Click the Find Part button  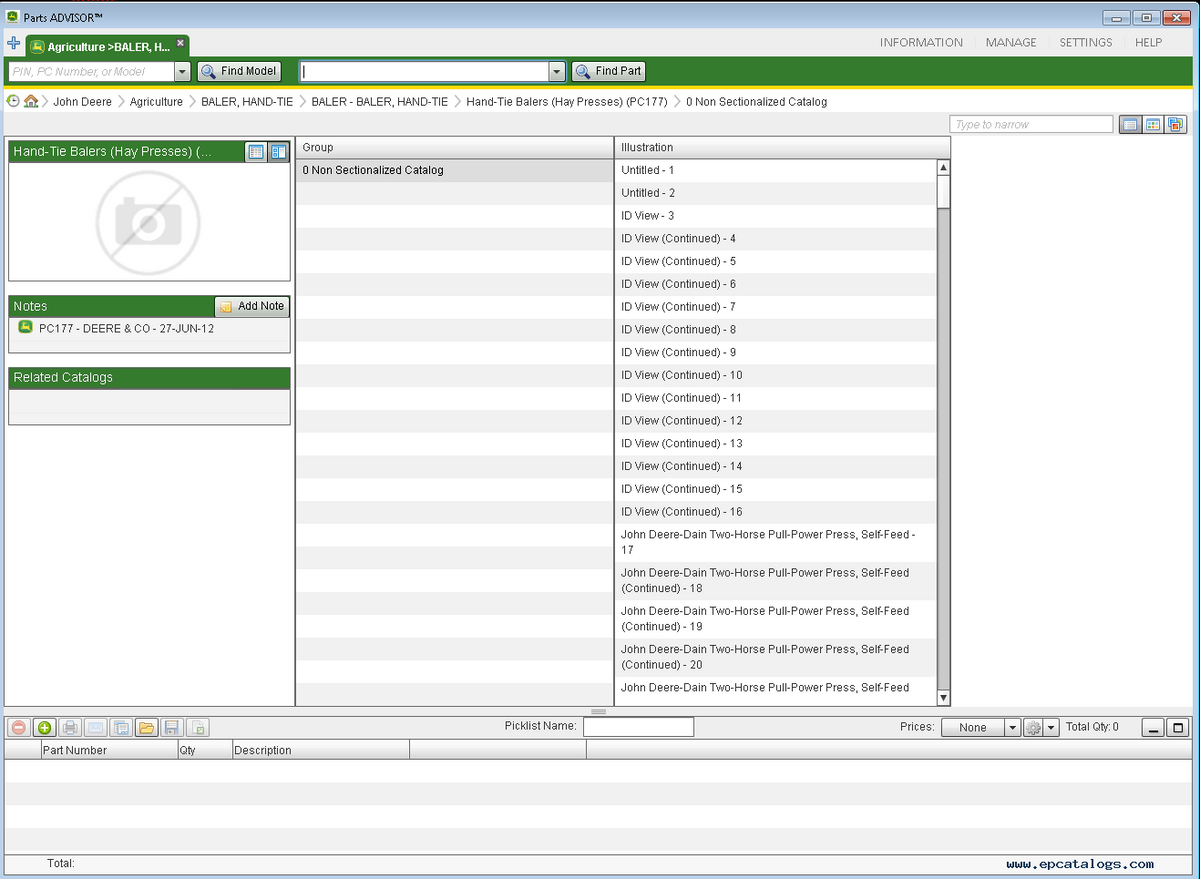(x=609, y=72)
